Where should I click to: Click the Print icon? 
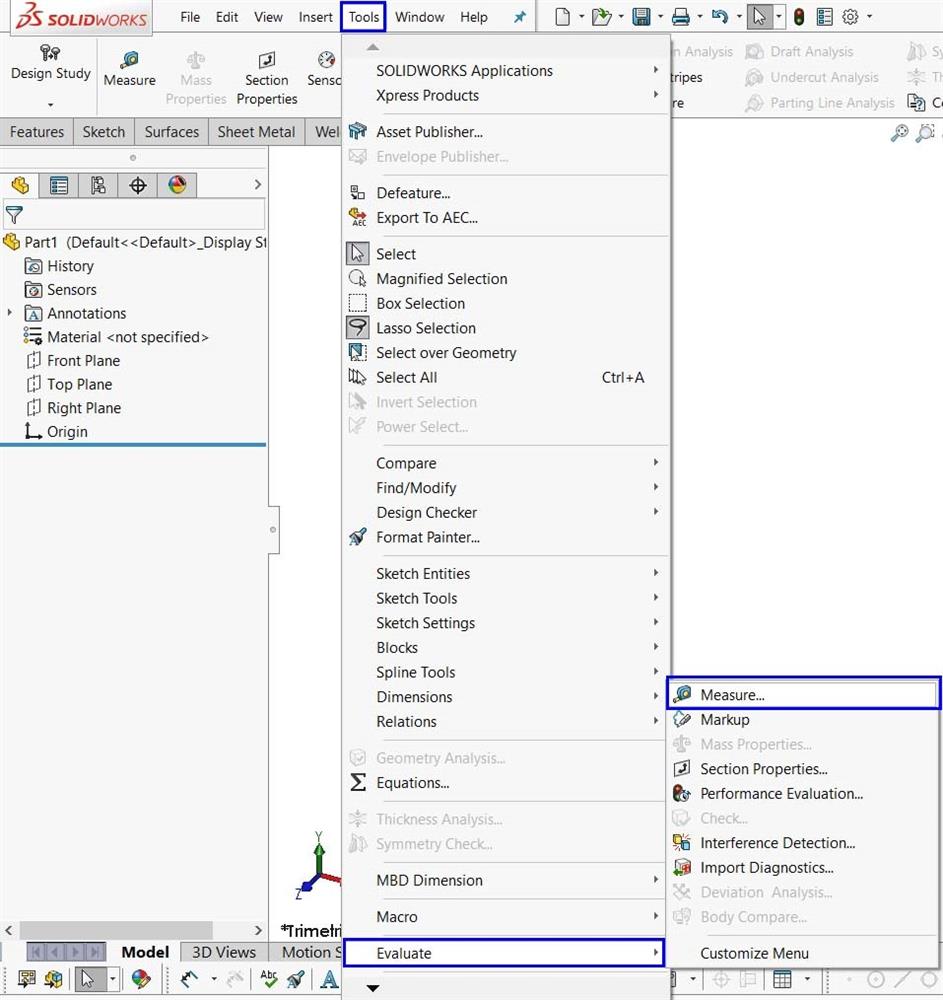[x=680, y=17]
